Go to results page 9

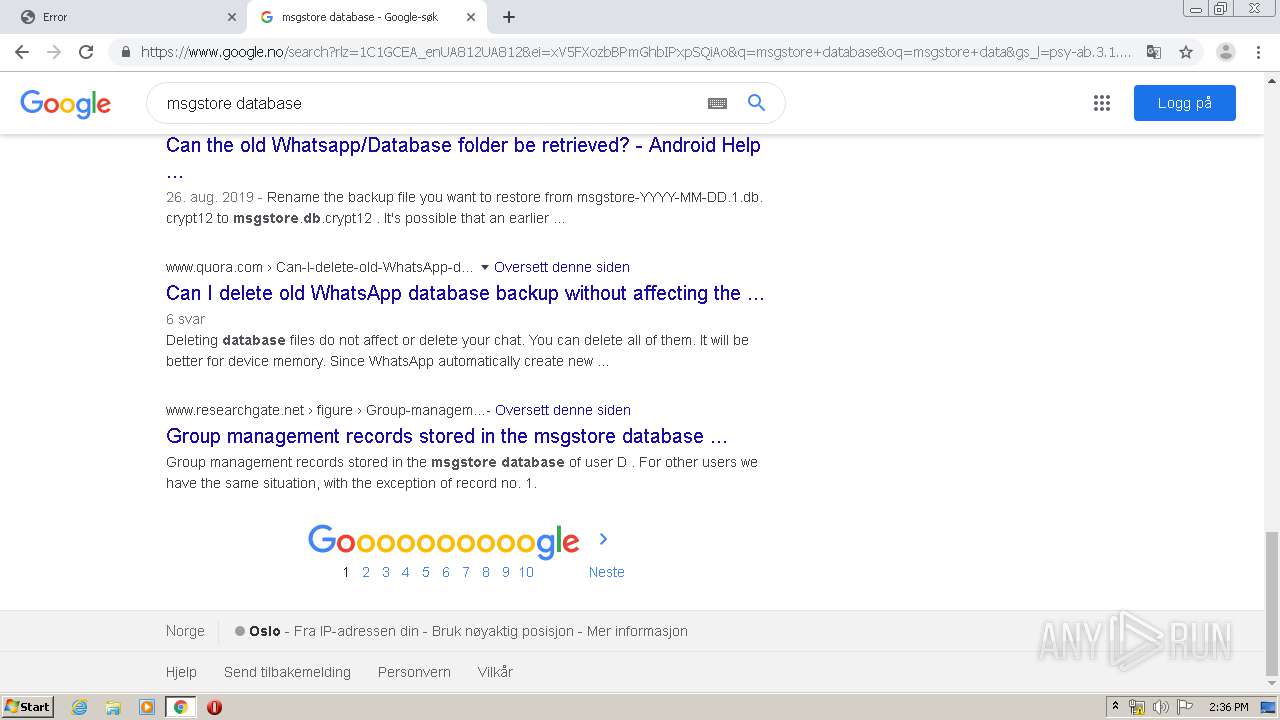pos(506,572)
